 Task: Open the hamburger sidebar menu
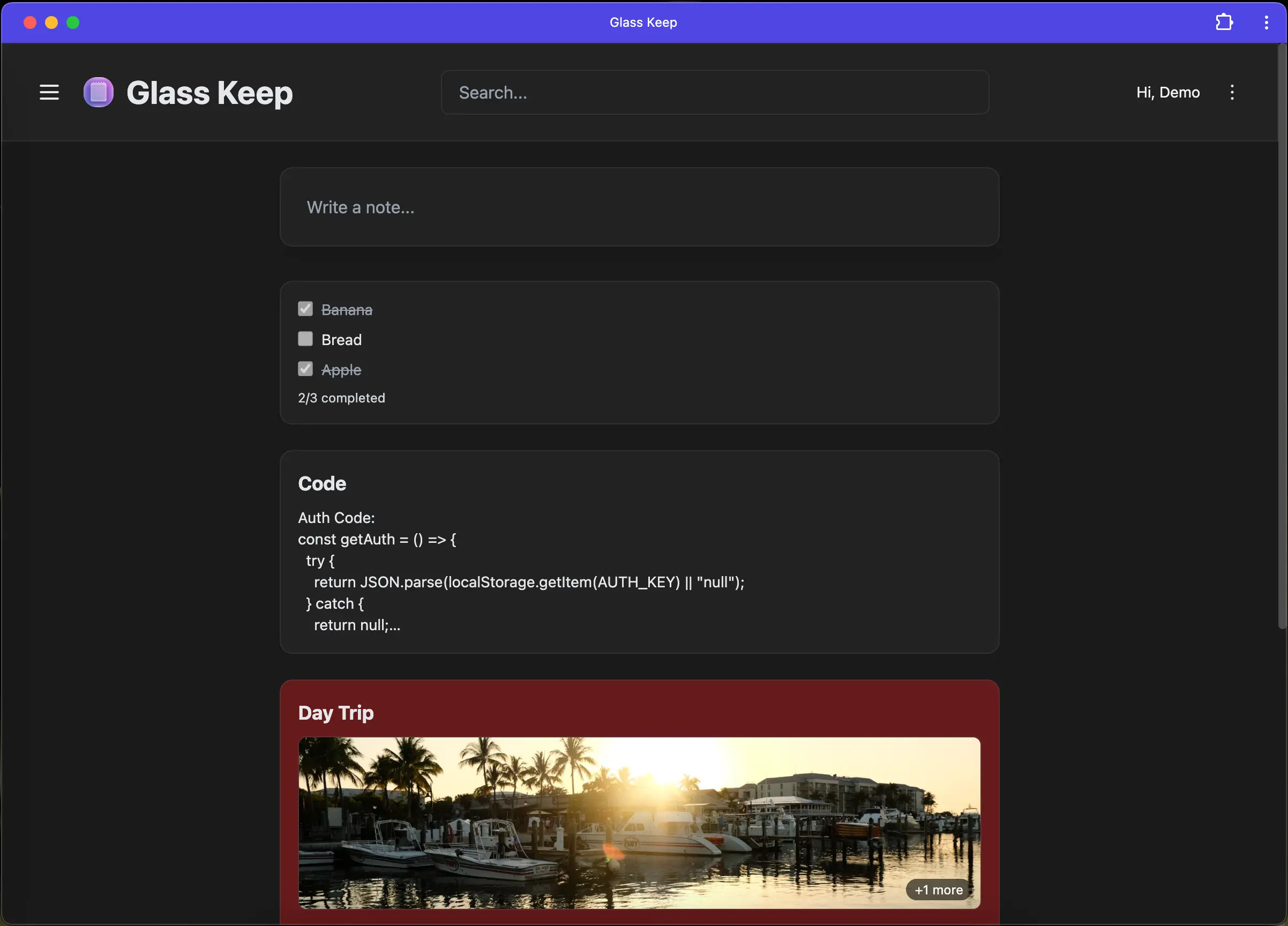49,92
